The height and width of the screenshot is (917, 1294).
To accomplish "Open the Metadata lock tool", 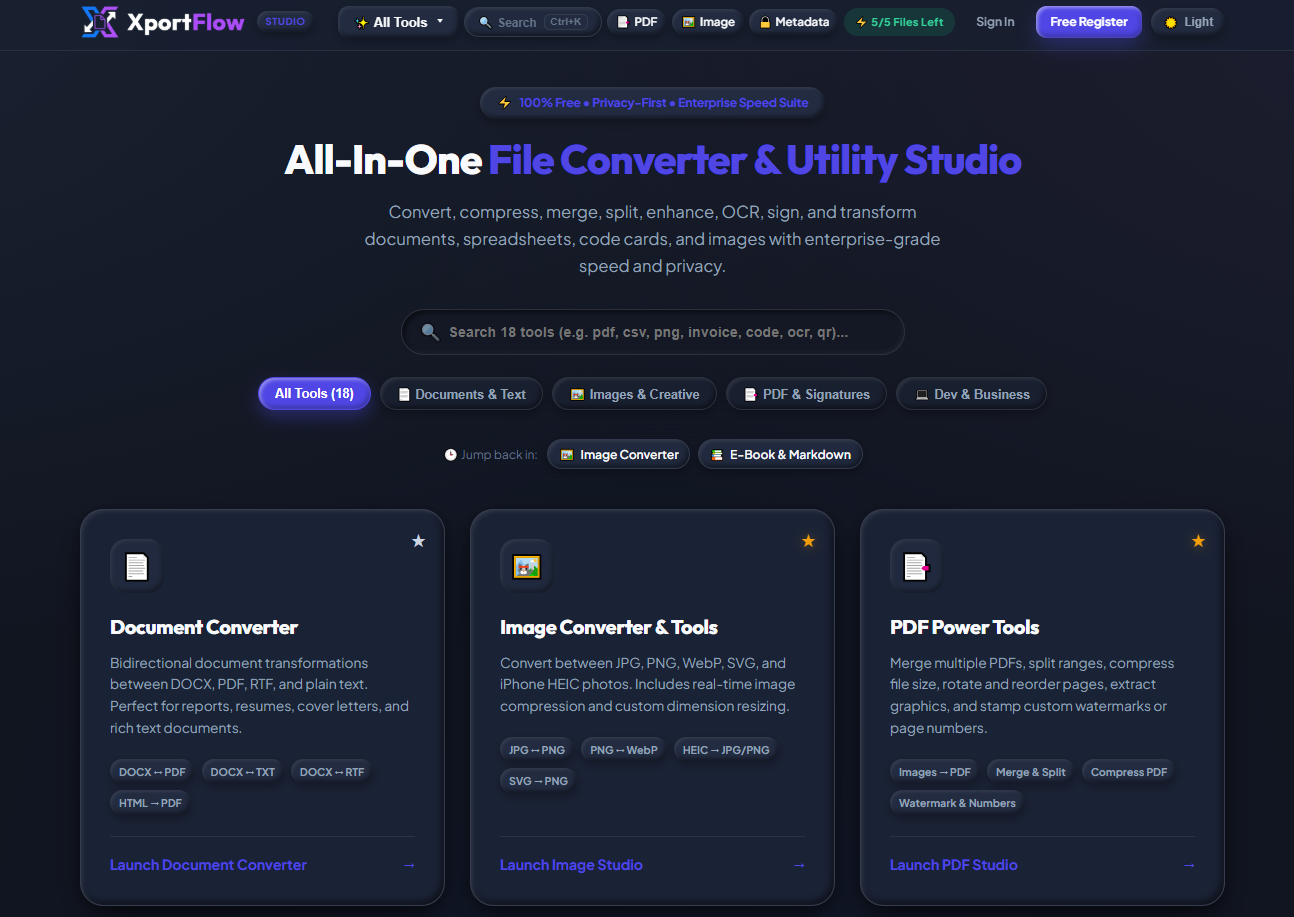I will coord(795,22).
